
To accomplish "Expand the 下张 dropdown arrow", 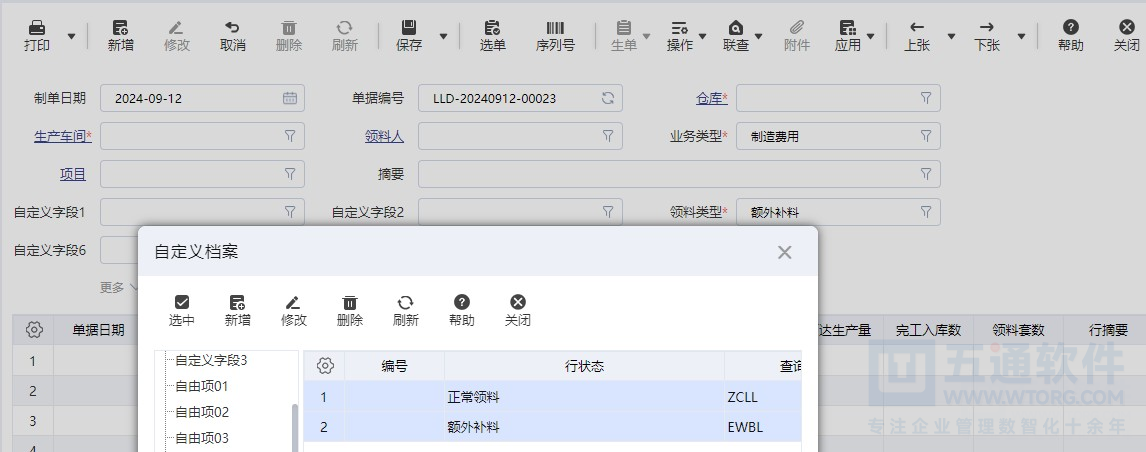I will click(x=1021, y=36).
